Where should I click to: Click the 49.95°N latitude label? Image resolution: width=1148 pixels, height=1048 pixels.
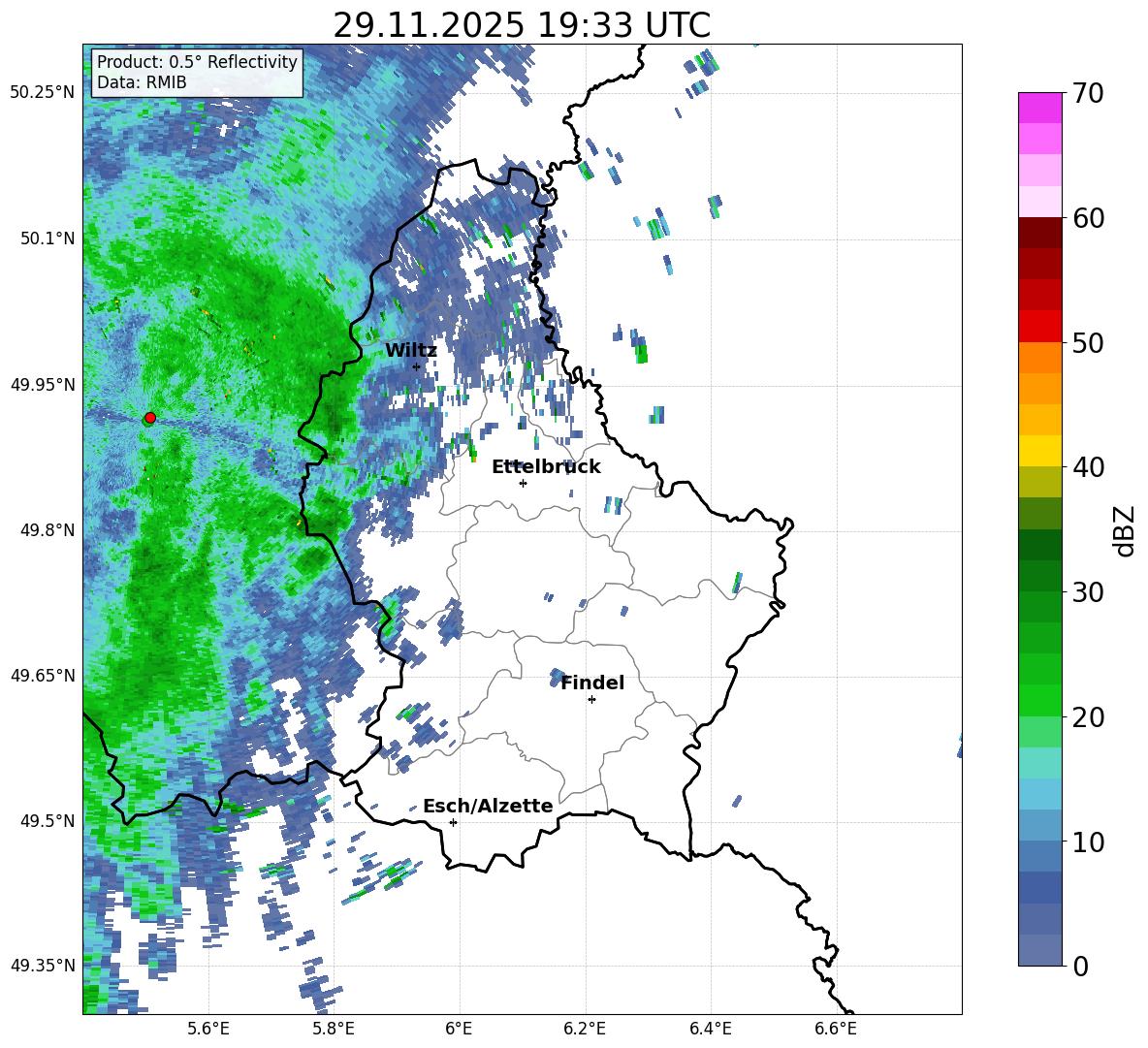pos(43,385)
